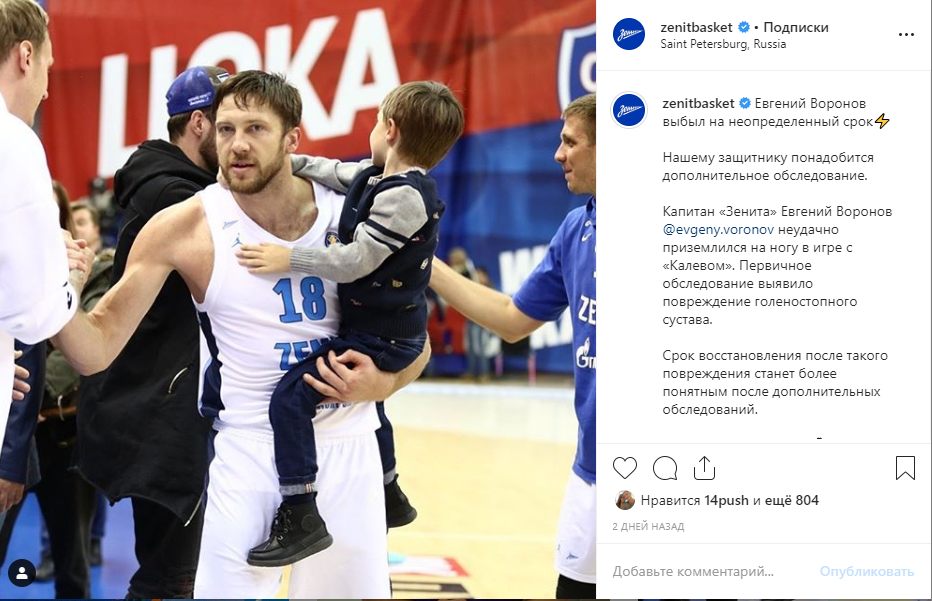The width and height of the screenshot is (932, 601).
Task: Open the zenitbasket username in header
Action: pyautogui.click(x=696, y=27)
